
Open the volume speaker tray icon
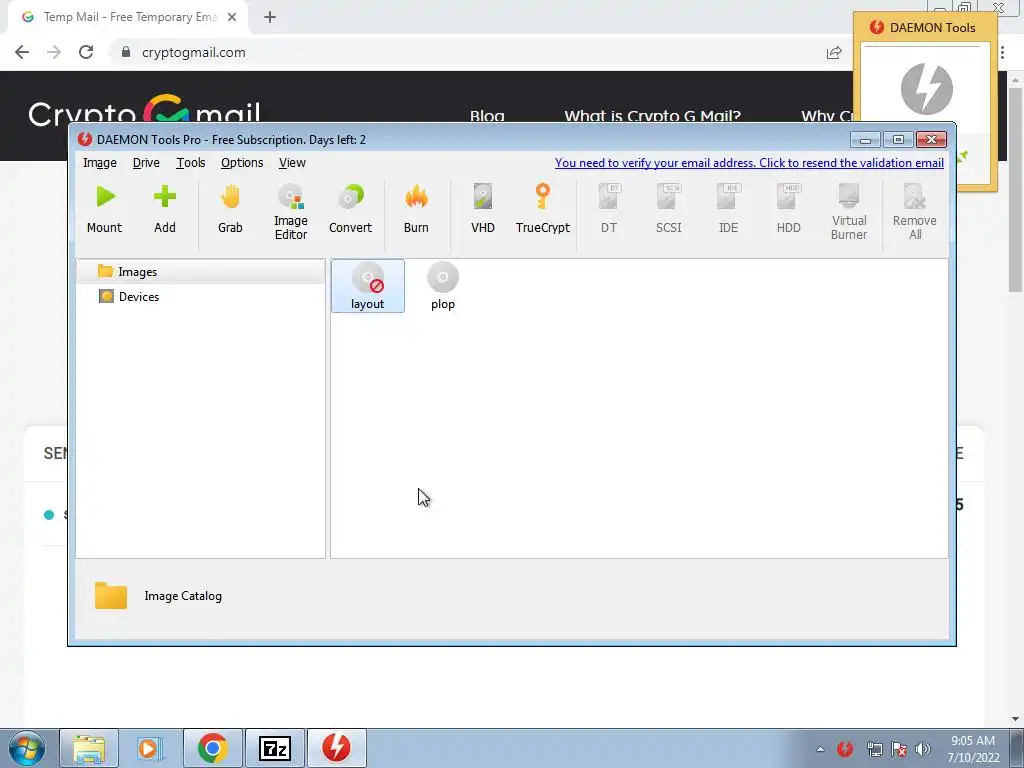coord(923,749)
